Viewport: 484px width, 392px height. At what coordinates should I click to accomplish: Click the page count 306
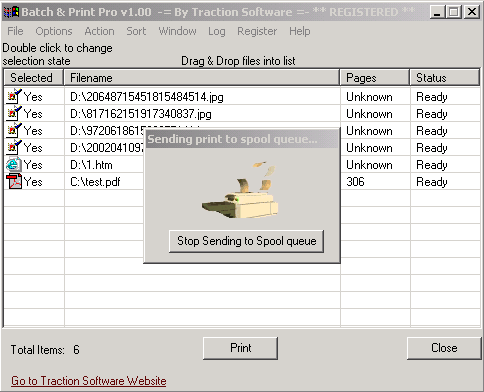[355, 182]
